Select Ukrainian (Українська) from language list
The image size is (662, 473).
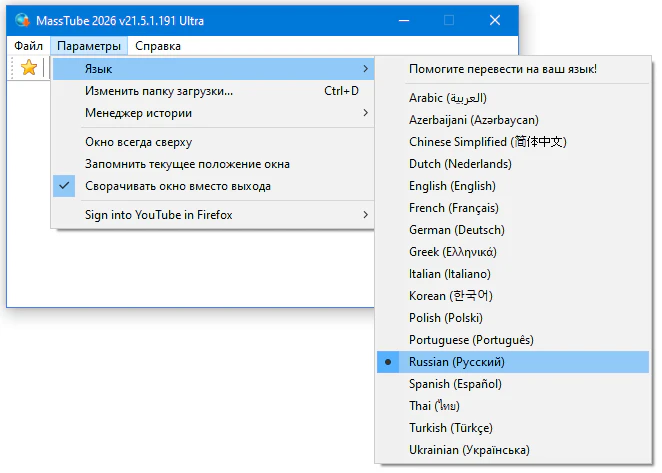point(469,450)
